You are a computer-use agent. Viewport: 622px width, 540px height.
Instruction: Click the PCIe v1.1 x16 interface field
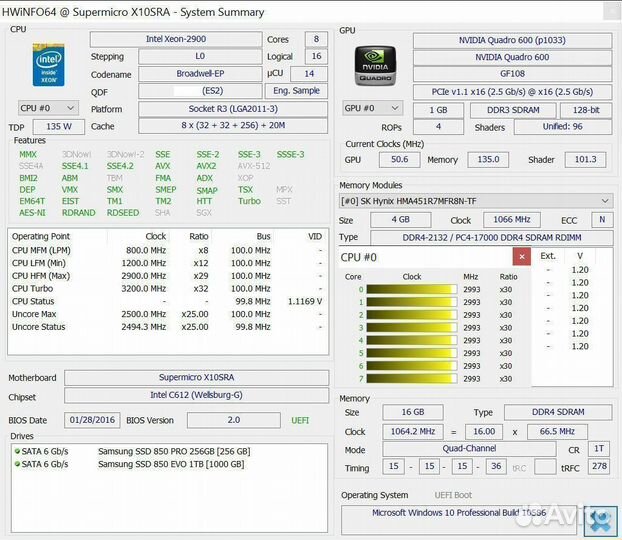(512, 92)
